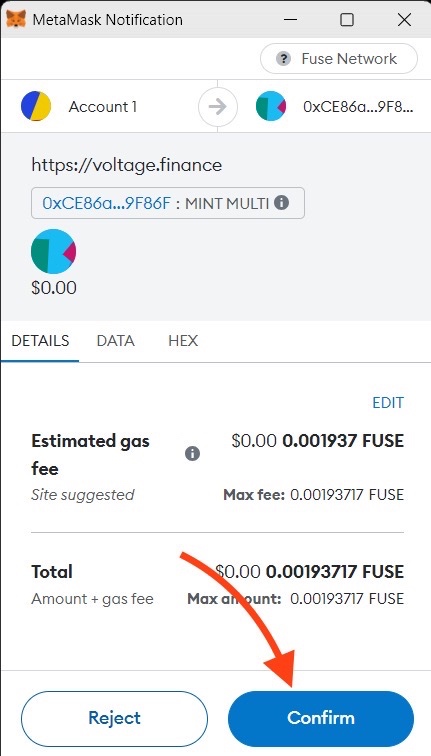The image size is (431, 756).
Task: Maximize the MetaMask Notification window
Action: coord(347,20)
